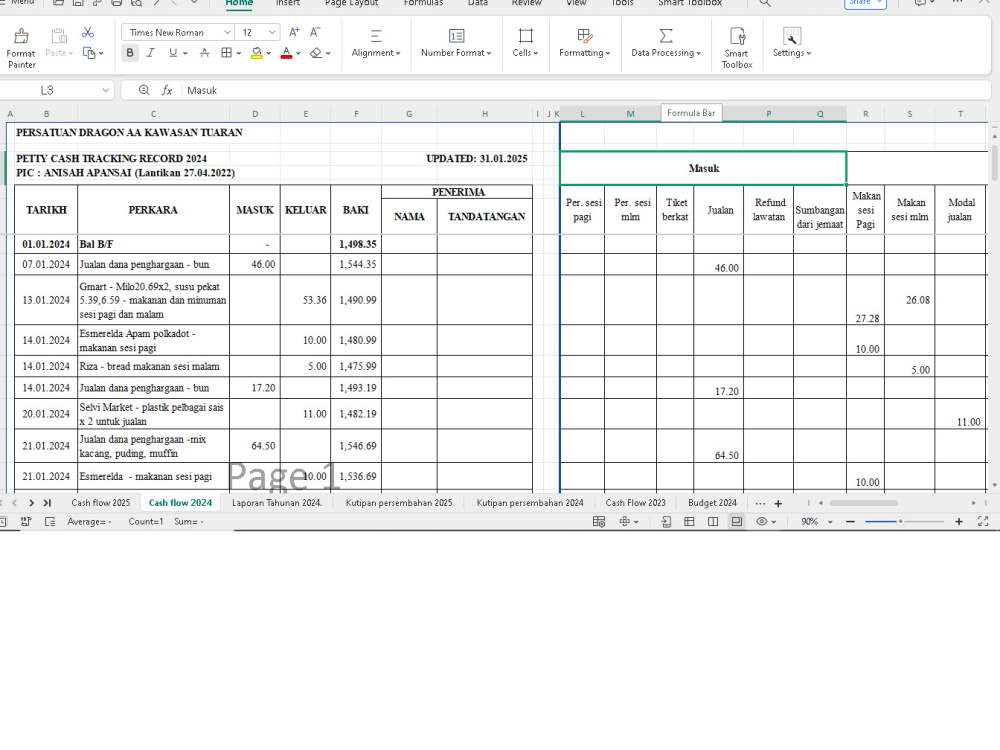This screenshot has width=1000, height=750.
Task: Click the full screen icon in status bar
Action: (x=983, y=522)
